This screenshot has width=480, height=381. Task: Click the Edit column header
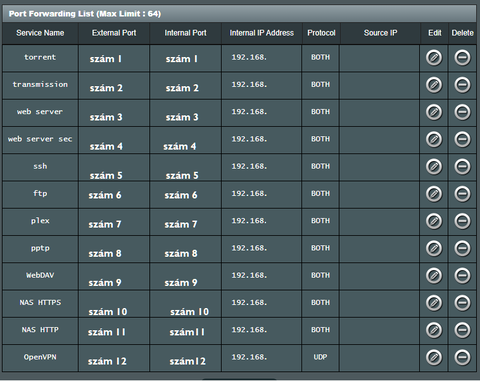pyautogui.click(x=434, y=33)
